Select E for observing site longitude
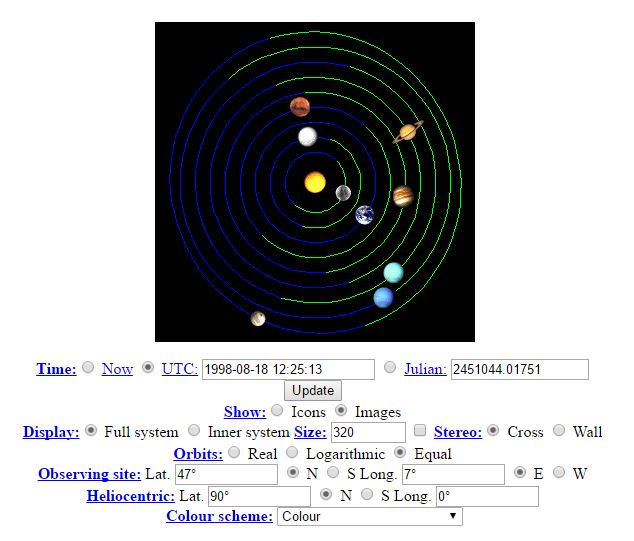 click(x=520, y=472)
